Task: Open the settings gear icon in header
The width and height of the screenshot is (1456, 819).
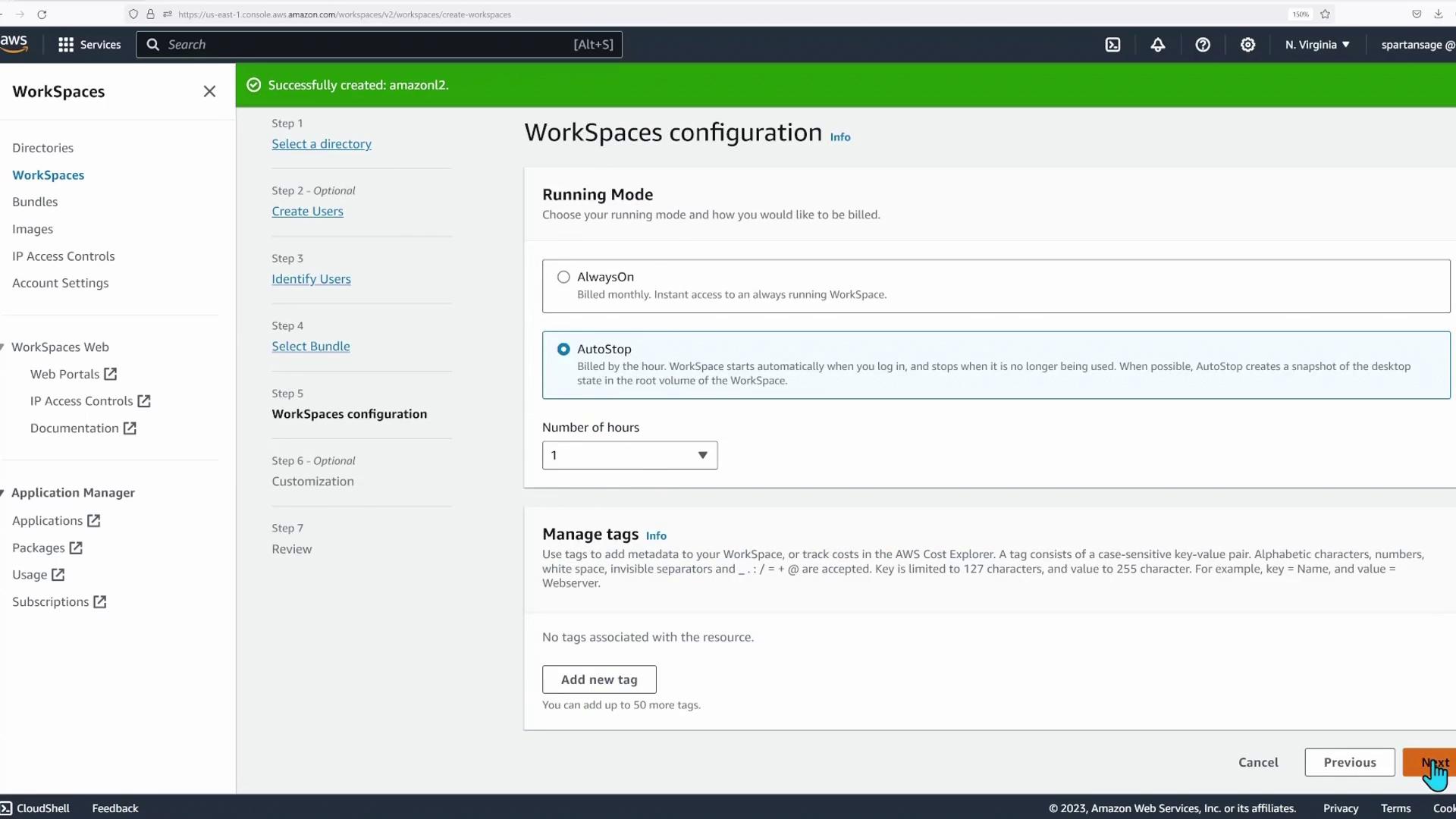Action: [1247, 45]
